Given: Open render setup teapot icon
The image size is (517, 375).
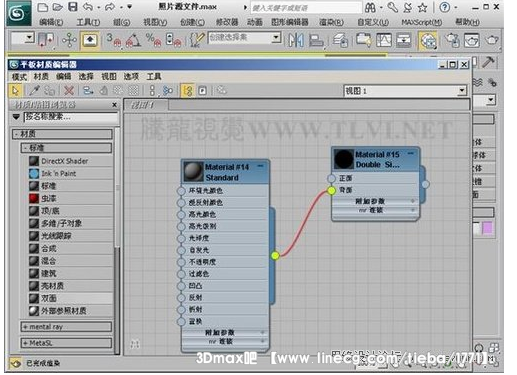Looking at the screenshot, I should [452, 40].
